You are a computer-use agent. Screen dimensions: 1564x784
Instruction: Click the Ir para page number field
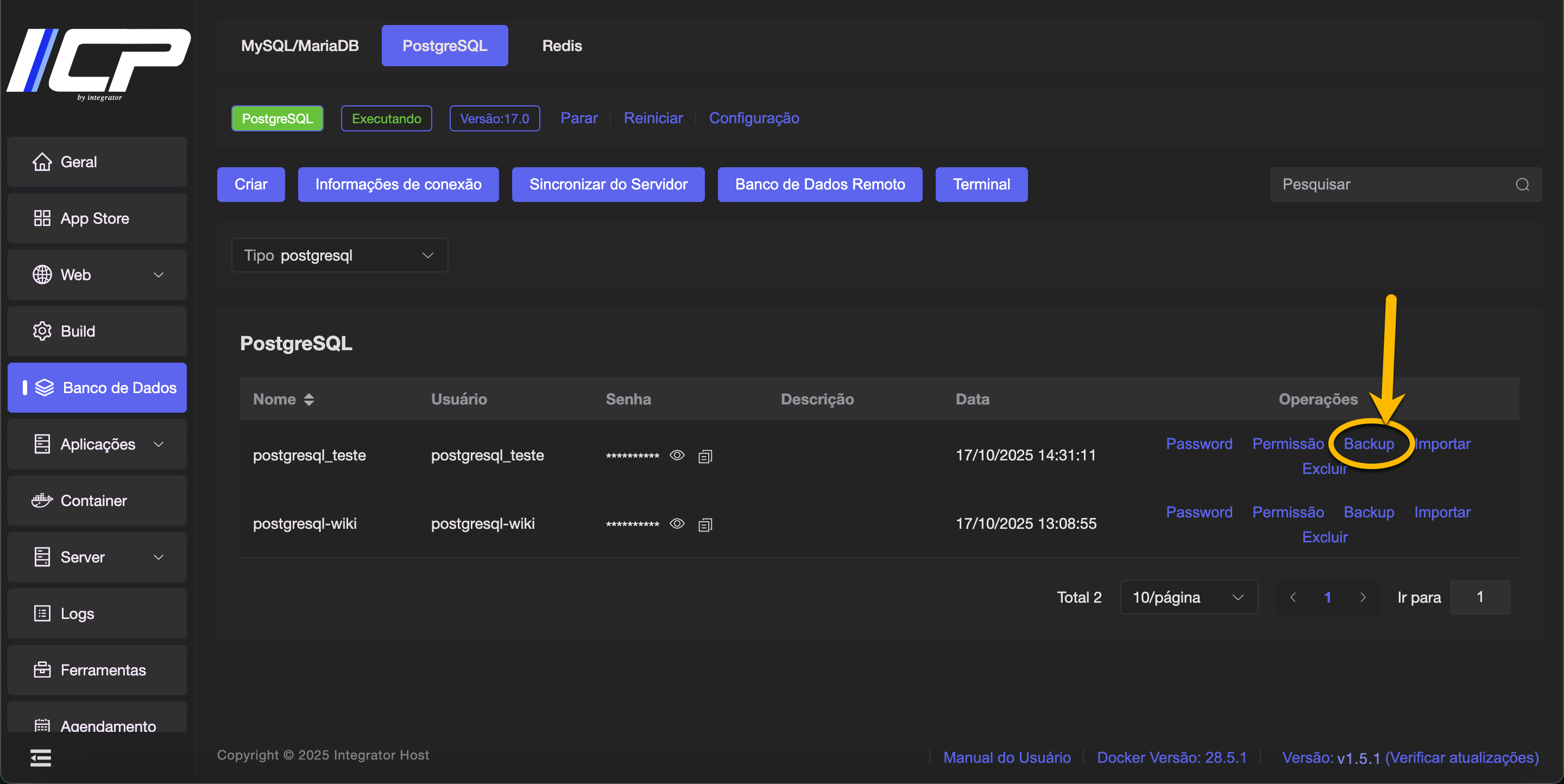pos(1480,598)
